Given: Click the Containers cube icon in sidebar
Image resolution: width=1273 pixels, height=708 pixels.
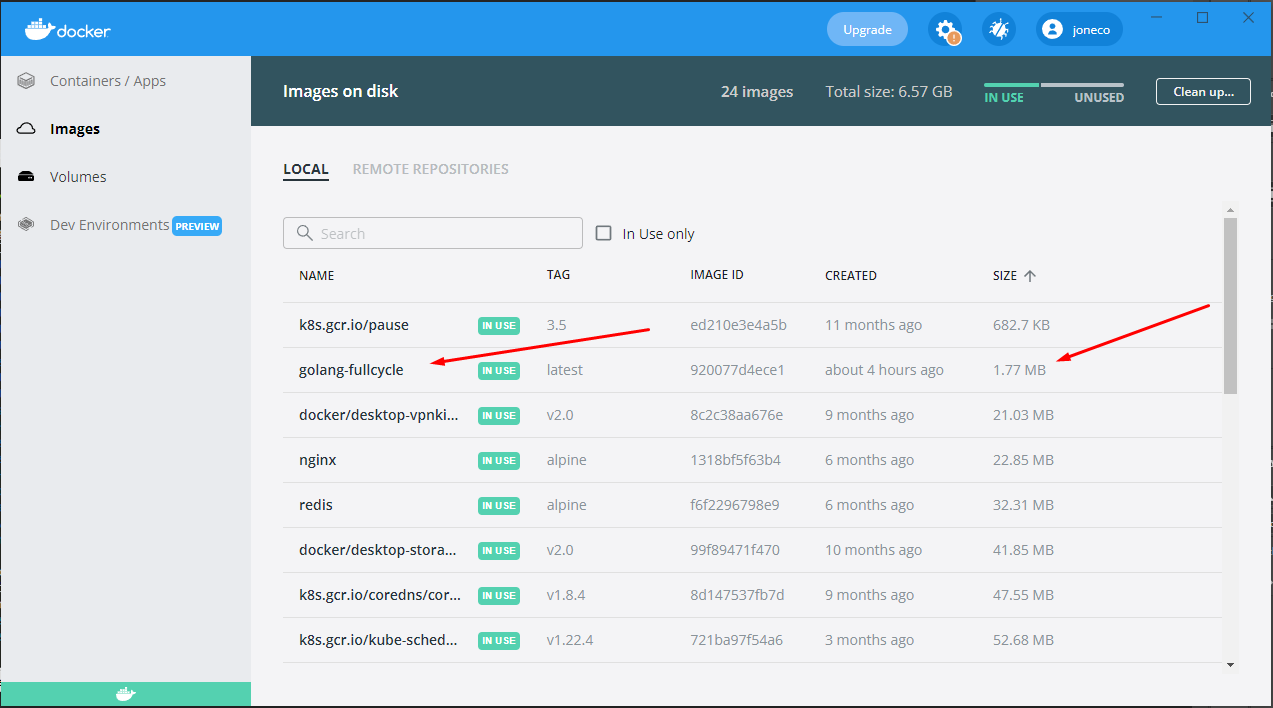Looking at the screenshot, I should pos(27,81).
